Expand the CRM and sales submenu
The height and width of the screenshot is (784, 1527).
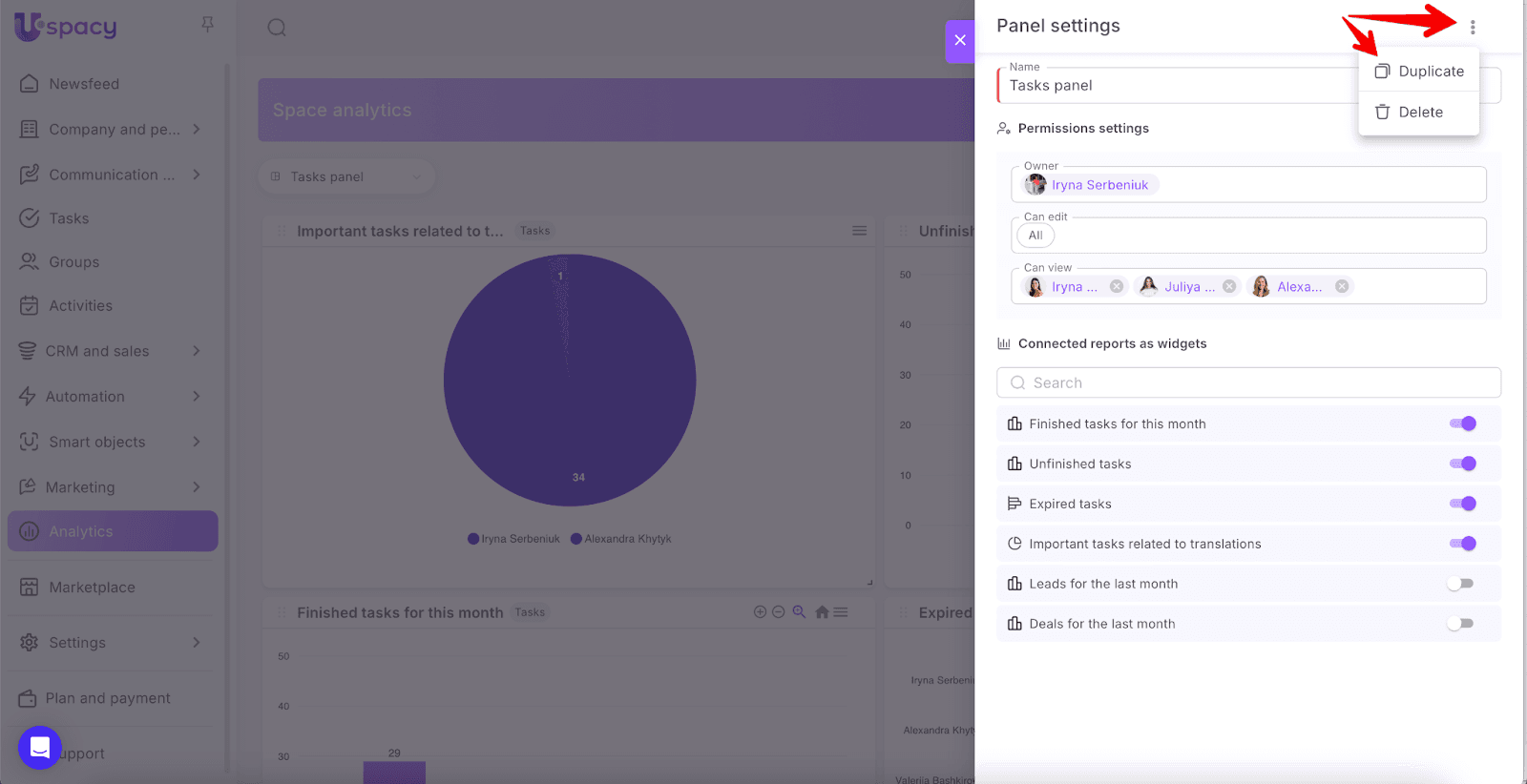click(197, 351)
